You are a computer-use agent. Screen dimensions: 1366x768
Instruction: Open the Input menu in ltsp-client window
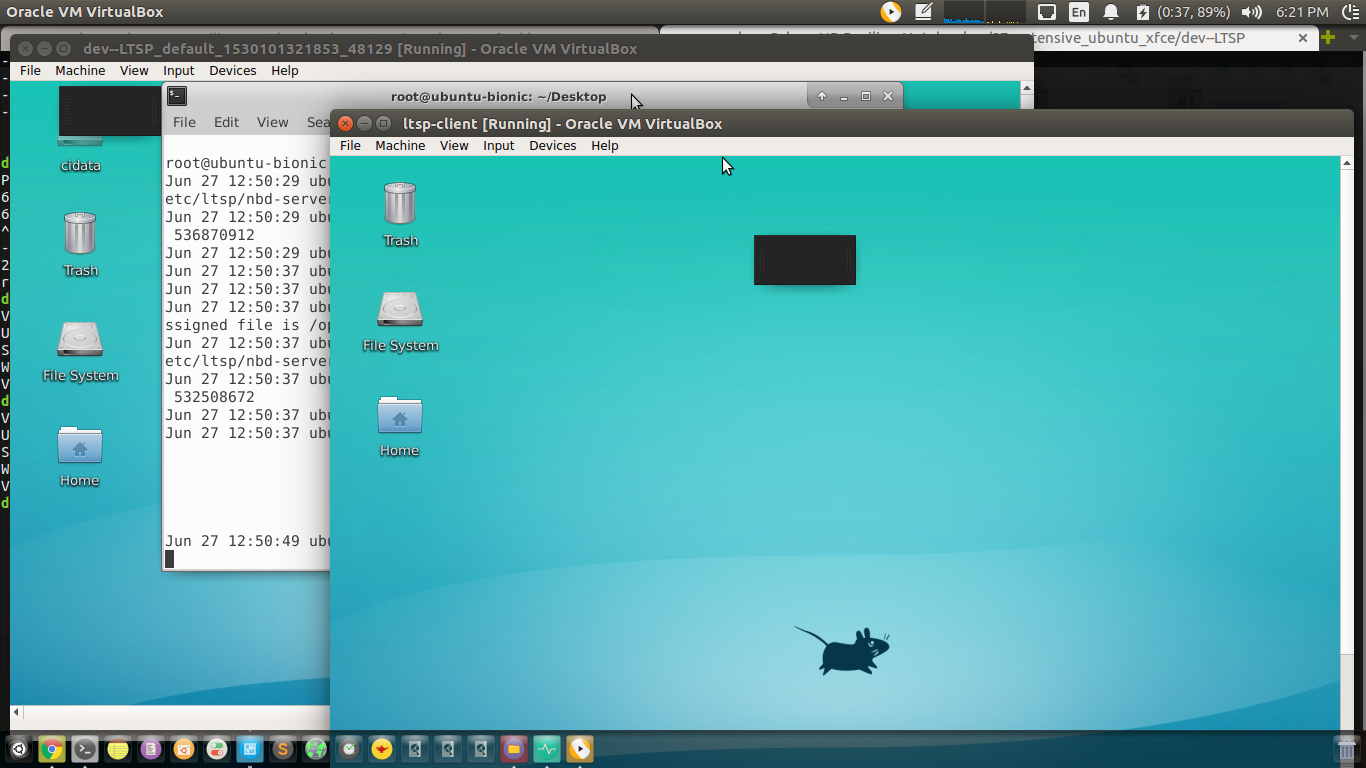pyautogui.click(x=498, y=145)
